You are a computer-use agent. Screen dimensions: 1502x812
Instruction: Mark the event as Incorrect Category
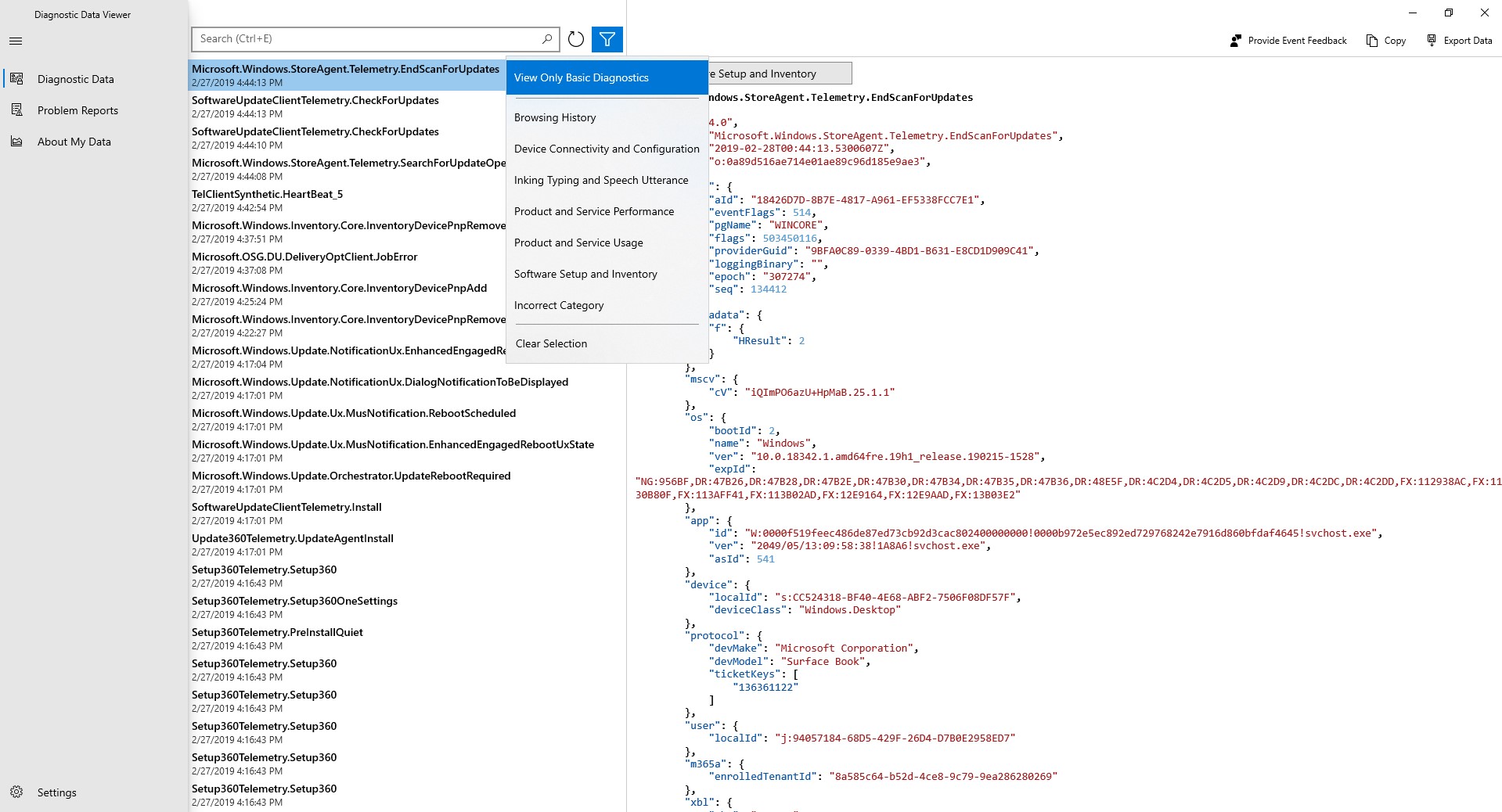coord(558,305)
